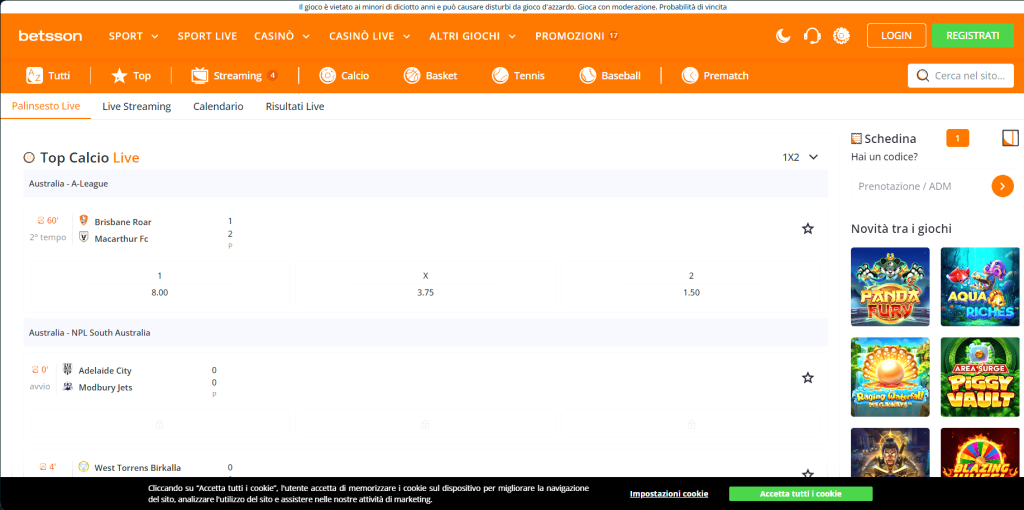Toggle the betslip panel layout icon
The height and width of the screenshot is (510, 1024).
[1010, 138]
